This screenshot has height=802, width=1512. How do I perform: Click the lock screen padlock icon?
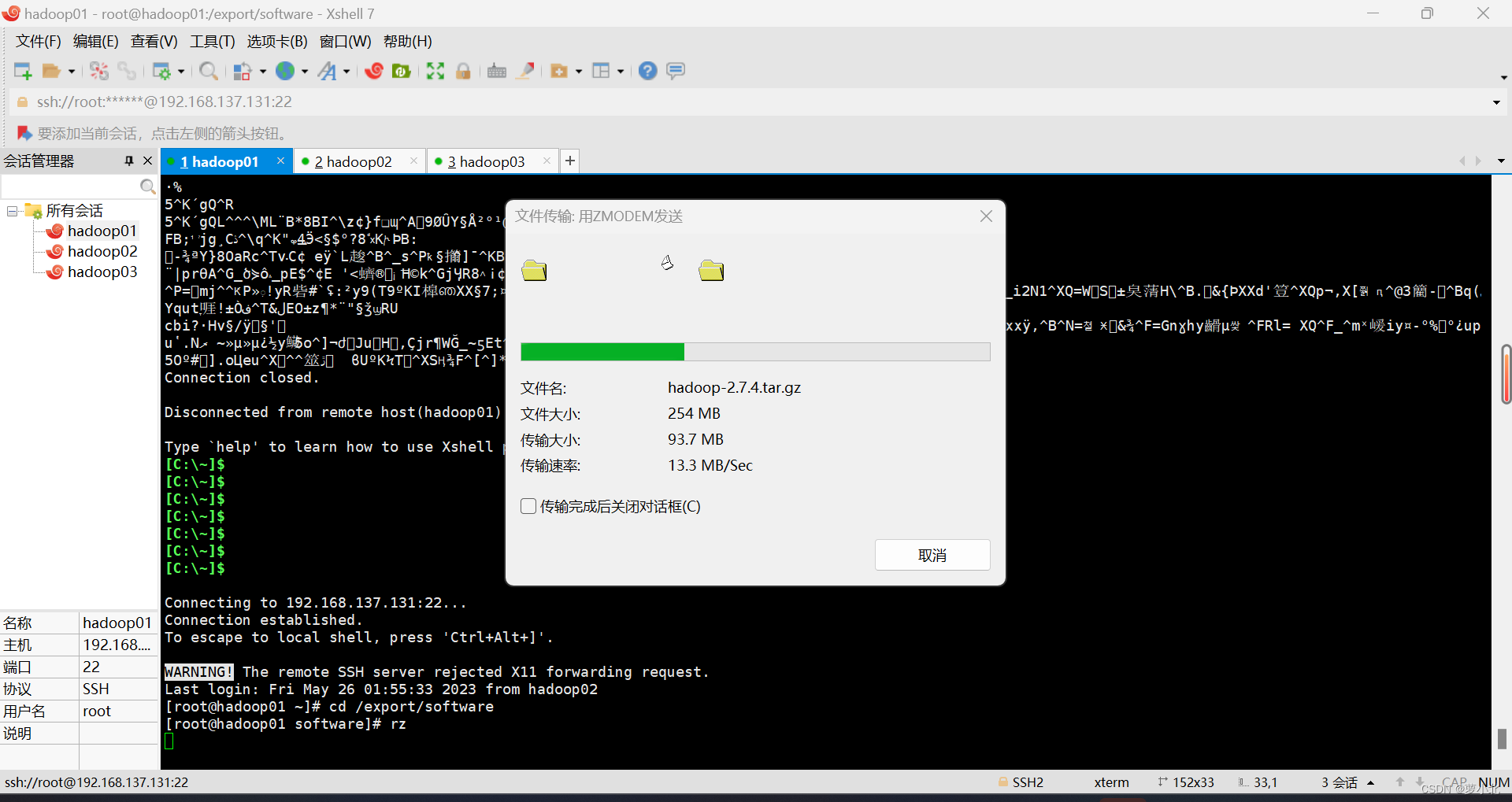(463, 71)
